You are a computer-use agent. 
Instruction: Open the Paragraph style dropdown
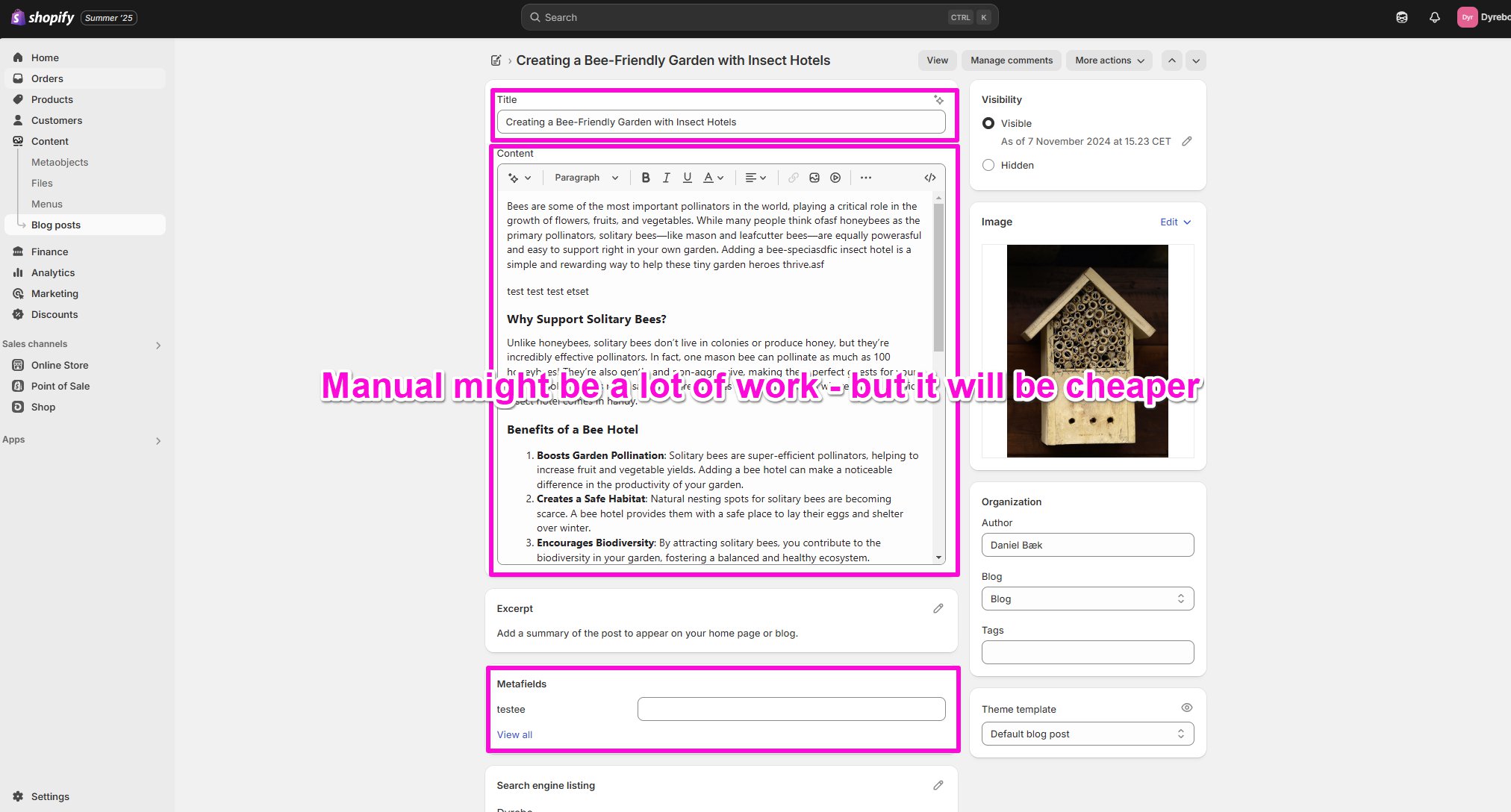(586, 178)
